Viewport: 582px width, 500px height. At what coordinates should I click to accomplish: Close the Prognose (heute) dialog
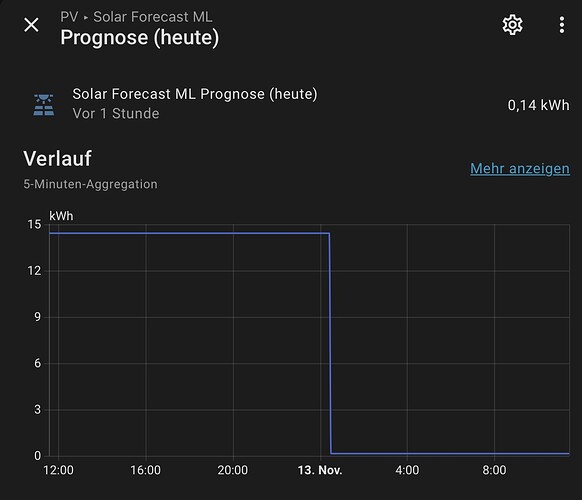click(31, 25)
